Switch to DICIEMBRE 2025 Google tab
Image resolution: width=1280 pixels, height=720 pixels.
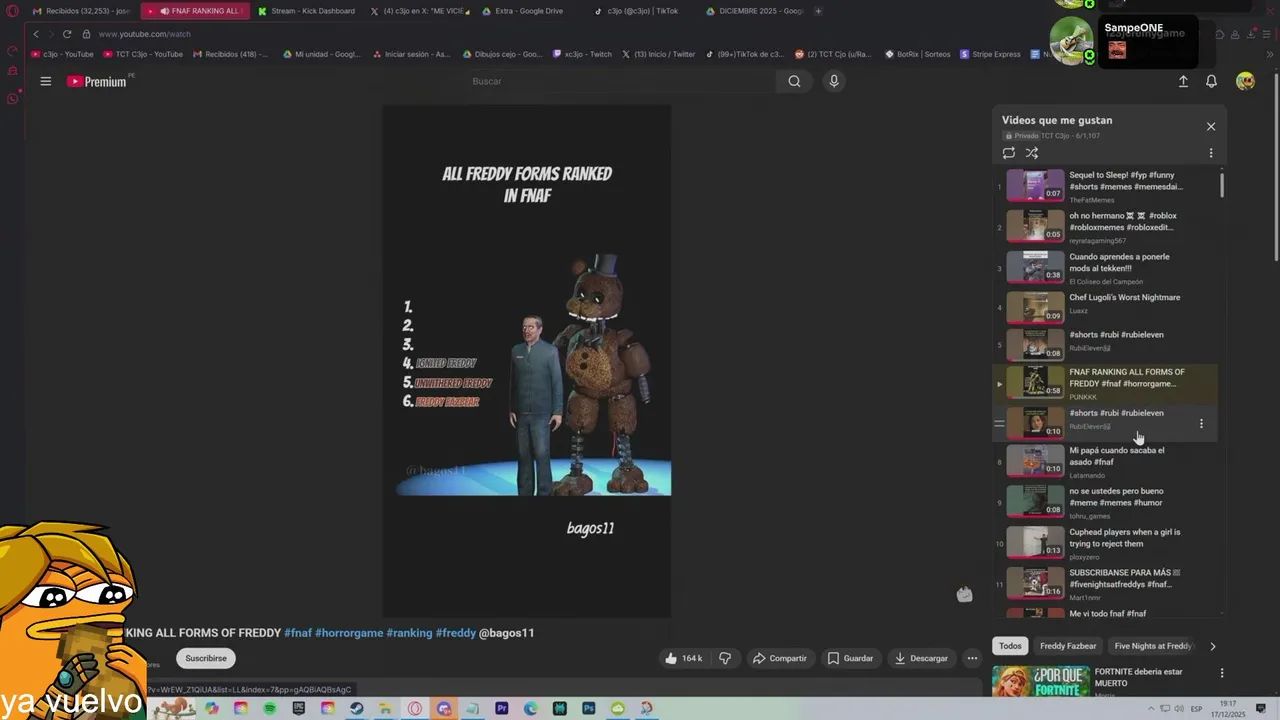click(x=753, y=11)
